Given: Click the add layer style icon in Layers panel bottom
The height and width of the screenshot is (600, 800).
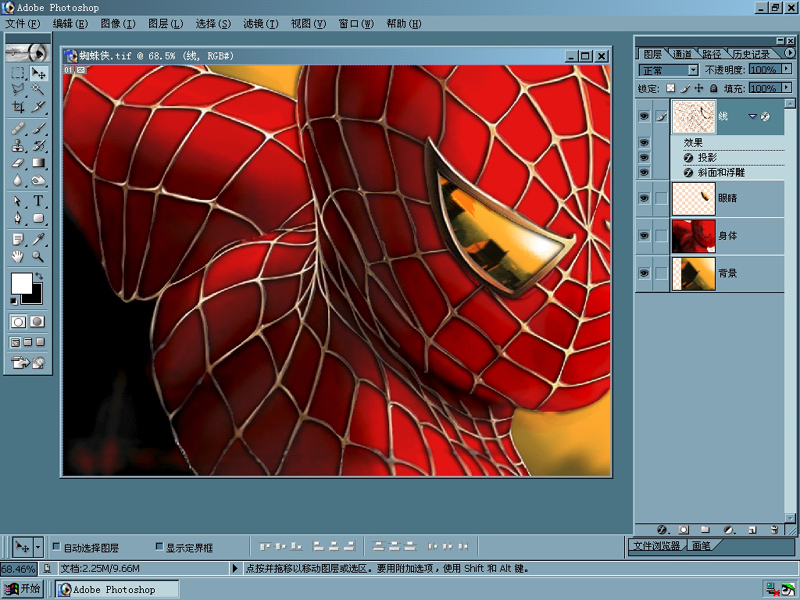Looking at the screenshot, I should (662, 530).
